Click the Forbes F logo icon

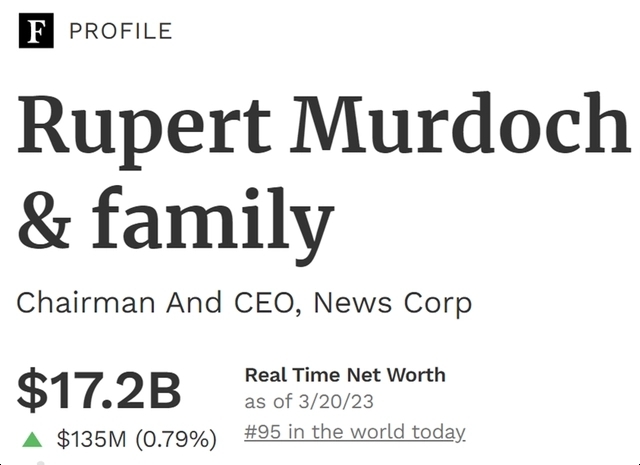pos(35,31)
